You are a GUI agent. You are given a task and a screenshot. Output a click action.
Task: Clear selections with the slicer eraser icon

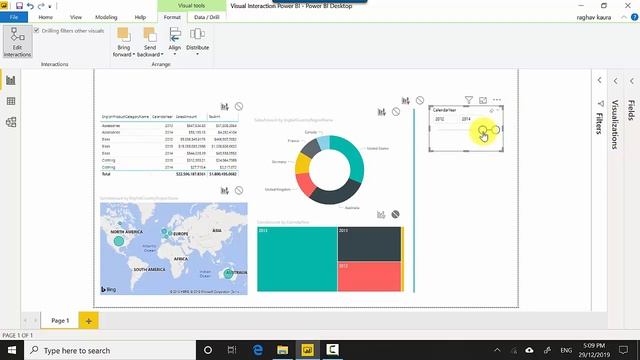pos(491,110)
